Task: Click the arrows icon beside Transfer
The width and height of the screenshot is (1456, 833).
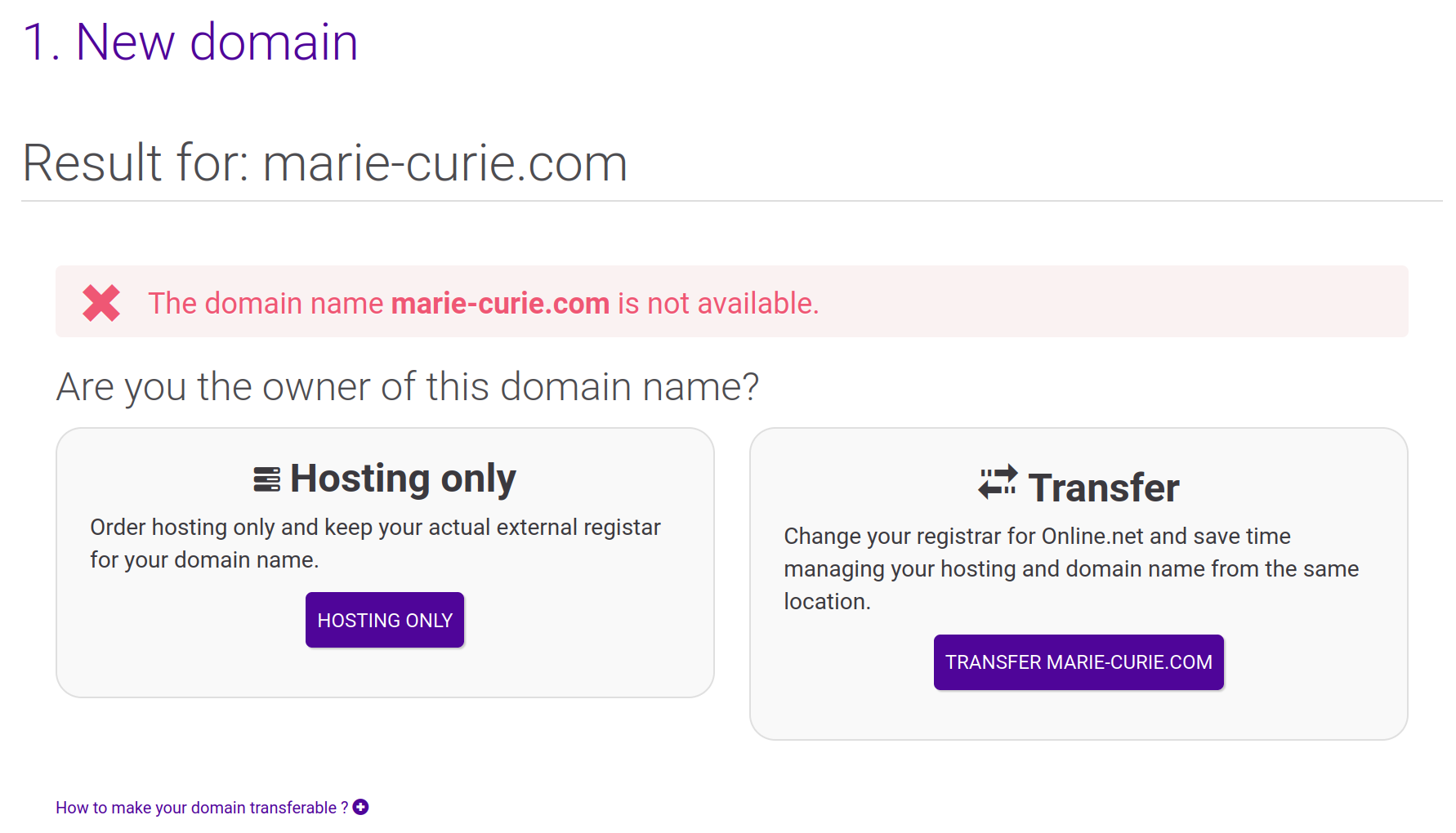Action: (998, 483)
